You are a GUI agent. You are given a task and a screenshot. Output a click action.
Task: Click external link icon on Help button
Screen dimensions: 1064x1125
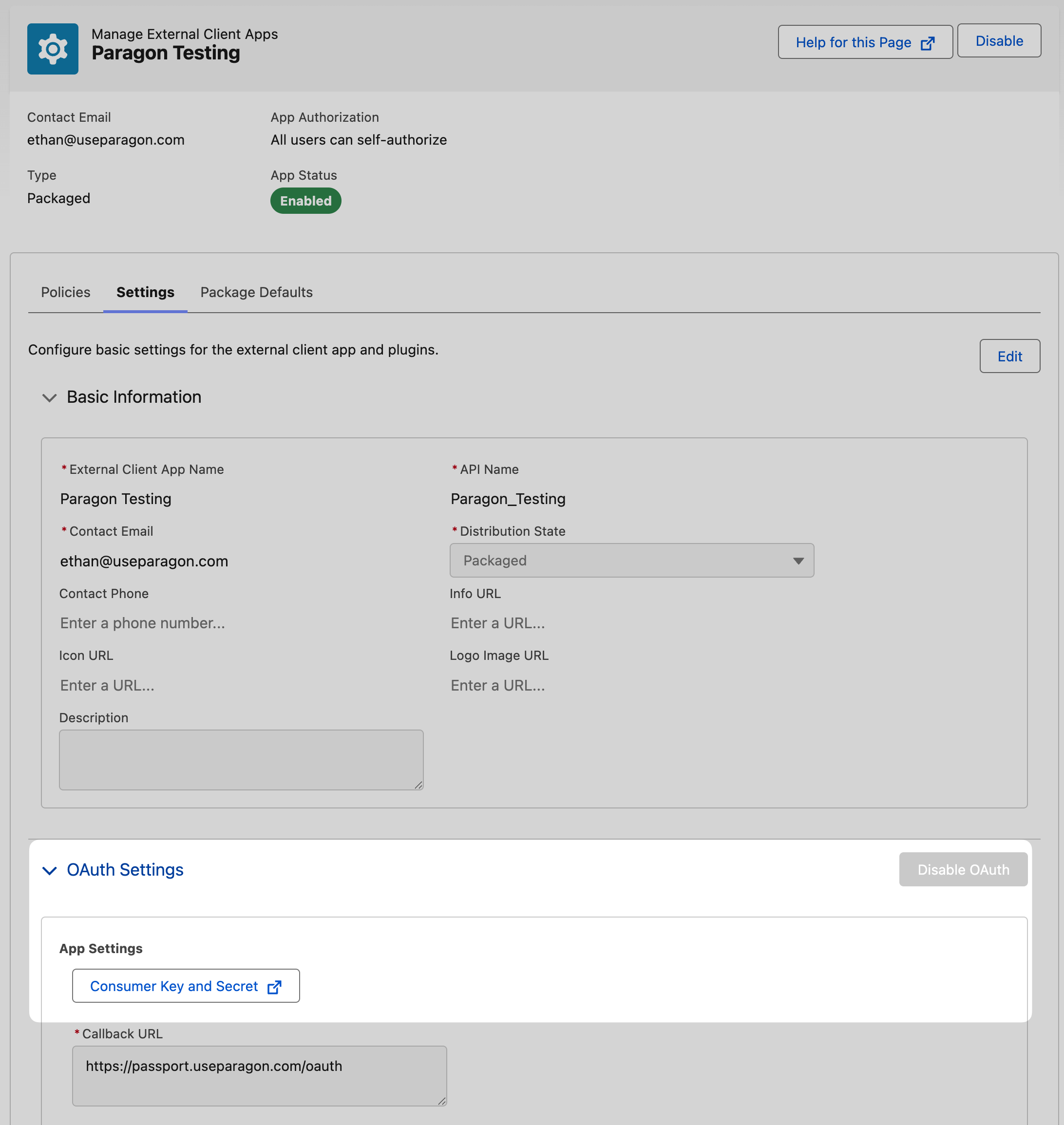[x=927, y=43]
